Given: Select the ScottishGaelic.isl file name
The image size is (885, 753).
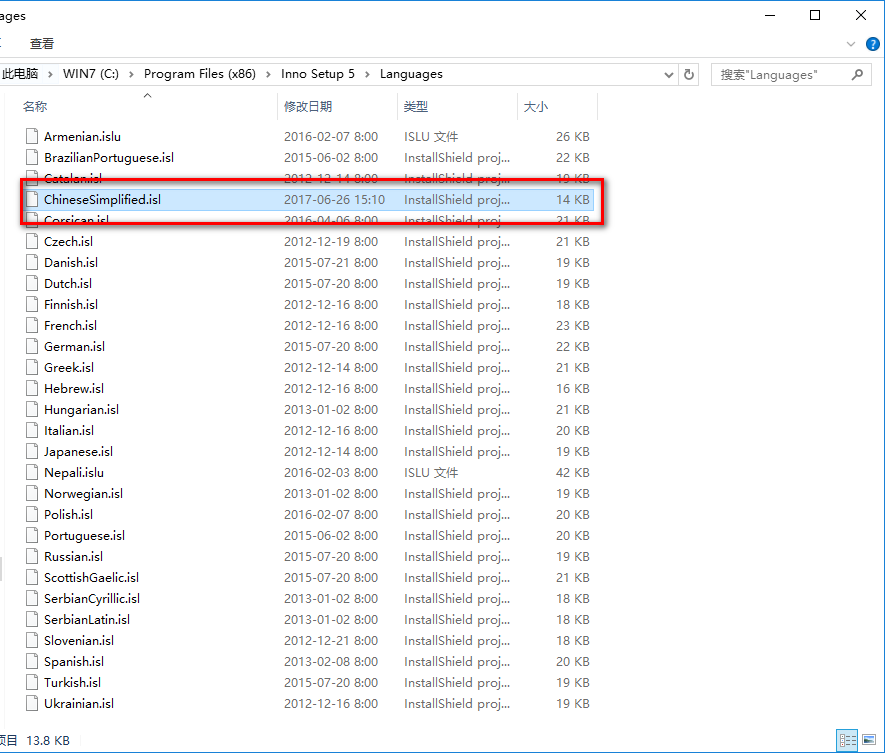Looking at the screenshot, I should pos(91,577).
